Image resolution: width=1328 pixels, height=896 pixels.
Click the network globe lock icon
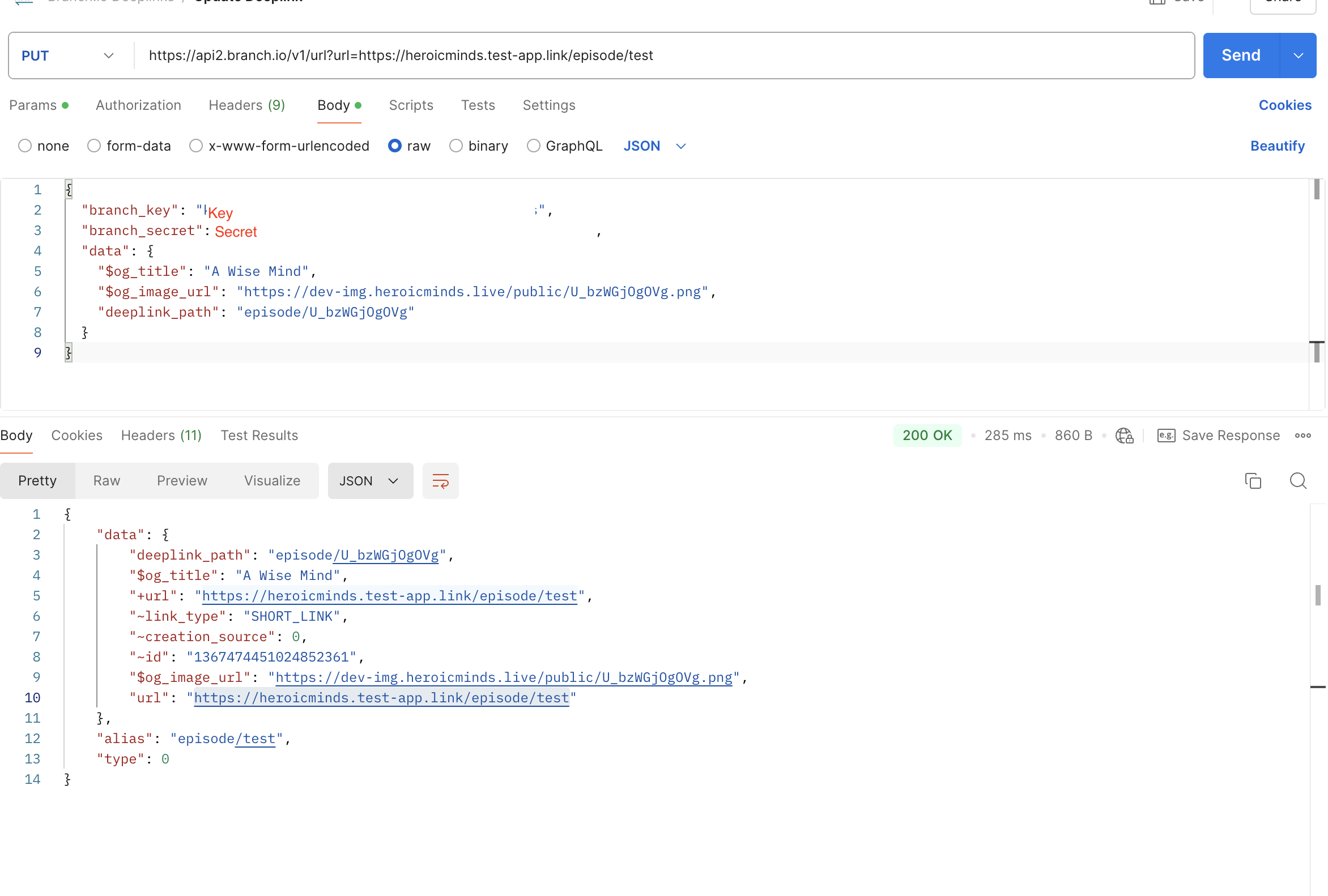(x=1124, y=436)
